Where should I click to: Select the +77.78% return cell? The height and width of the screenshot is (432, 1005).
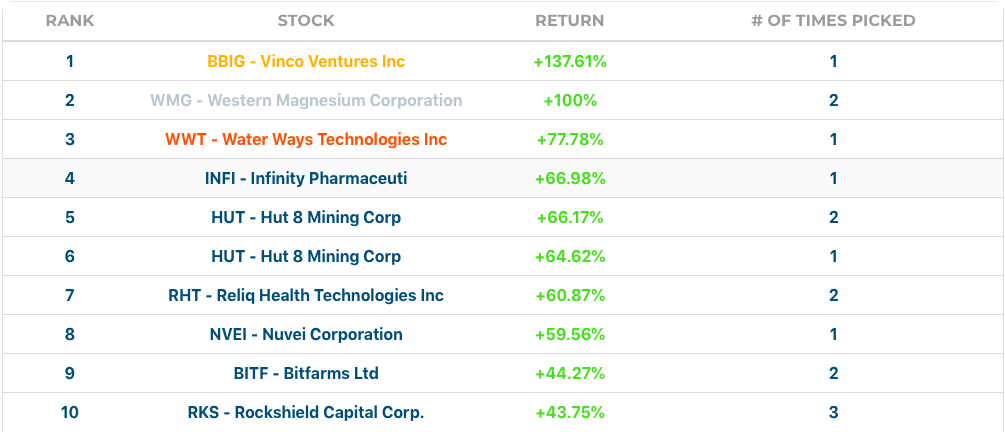click(x=570, y=139)
